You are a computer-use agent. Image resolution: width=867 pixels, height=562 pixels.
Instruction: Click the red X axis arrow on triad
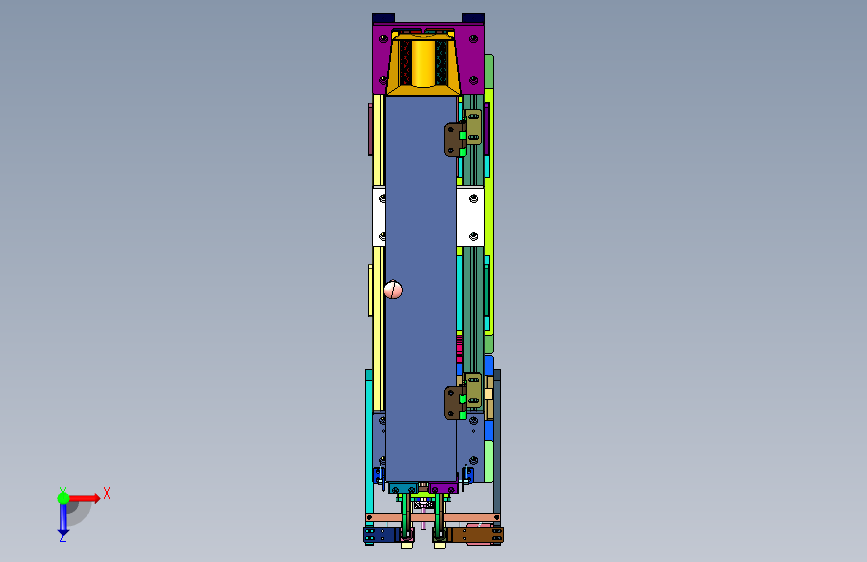(84, 498)
